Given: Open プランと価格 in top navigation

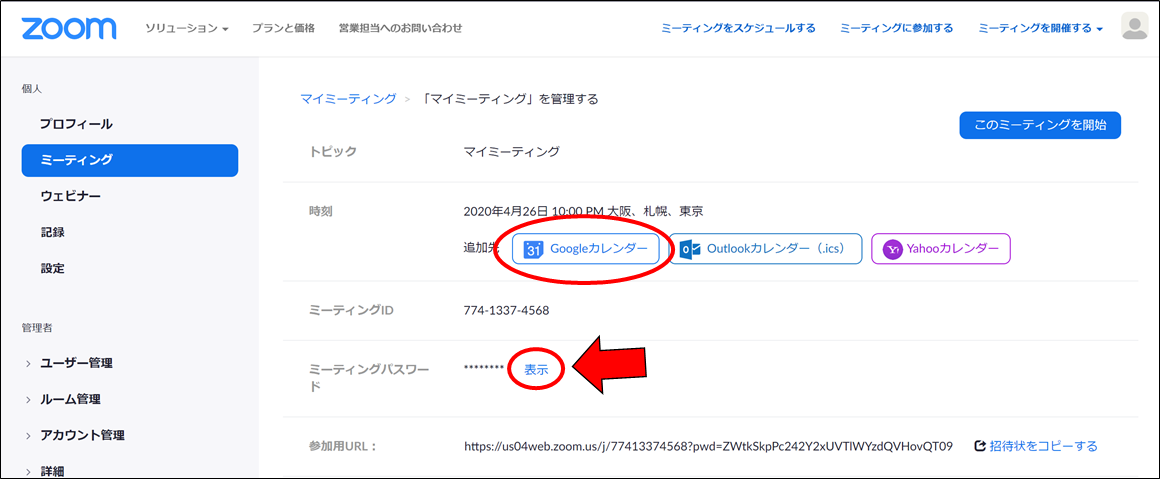Looking at the screenshot, I should pyautogui.click(x=283, y=28).
